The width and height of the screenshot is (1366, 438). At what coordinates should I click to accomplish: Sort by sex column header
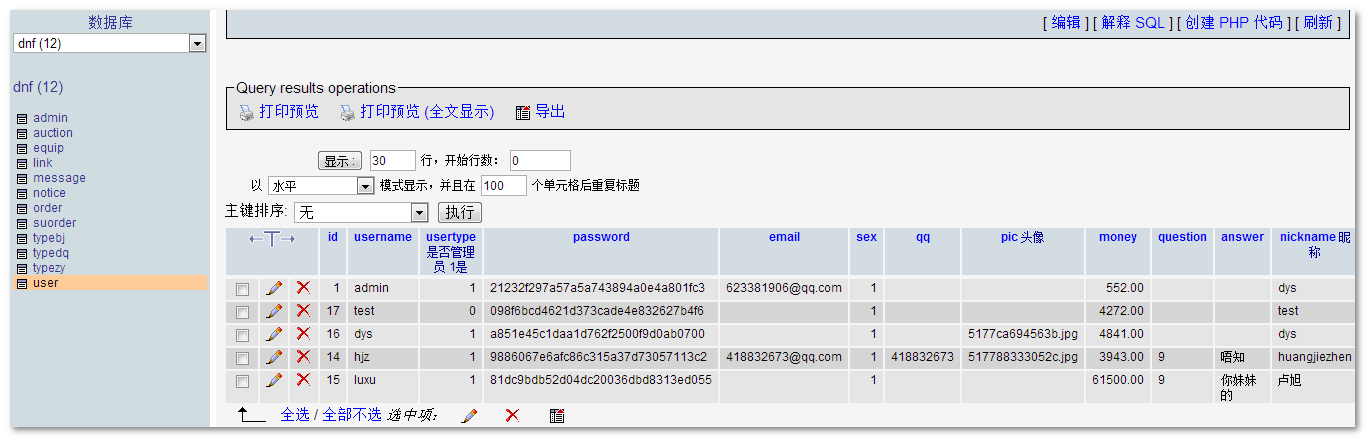pyautogui.click(x=866, y=237)
